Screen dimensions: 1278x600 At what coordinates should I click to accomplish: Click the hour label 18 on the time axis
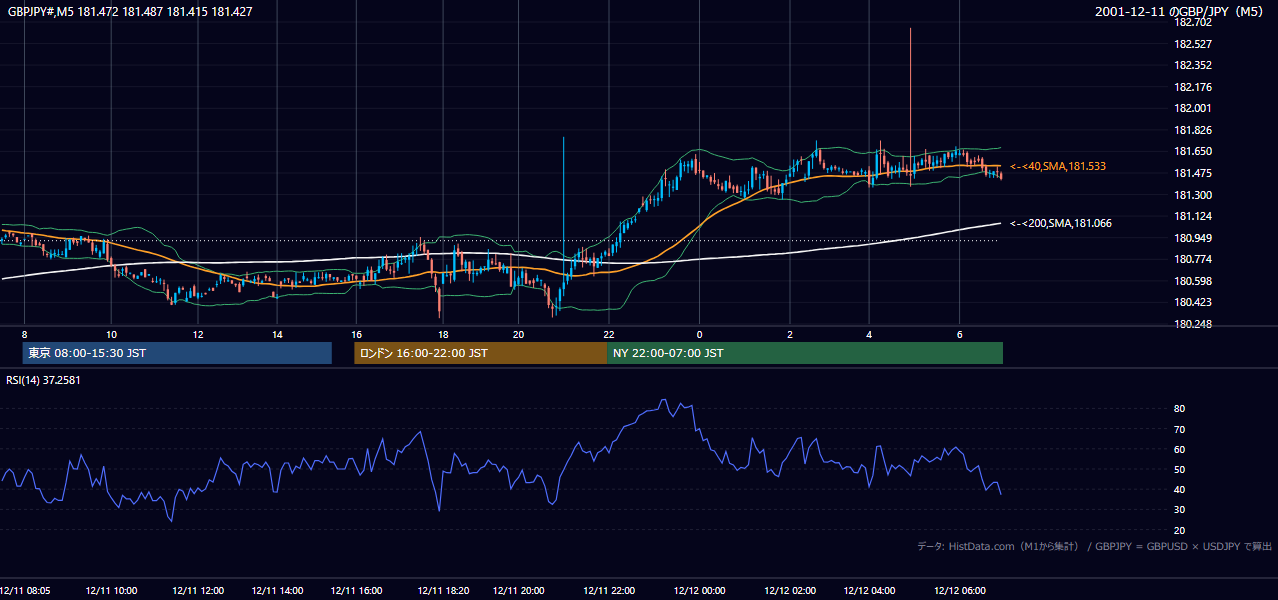[442, 334]
